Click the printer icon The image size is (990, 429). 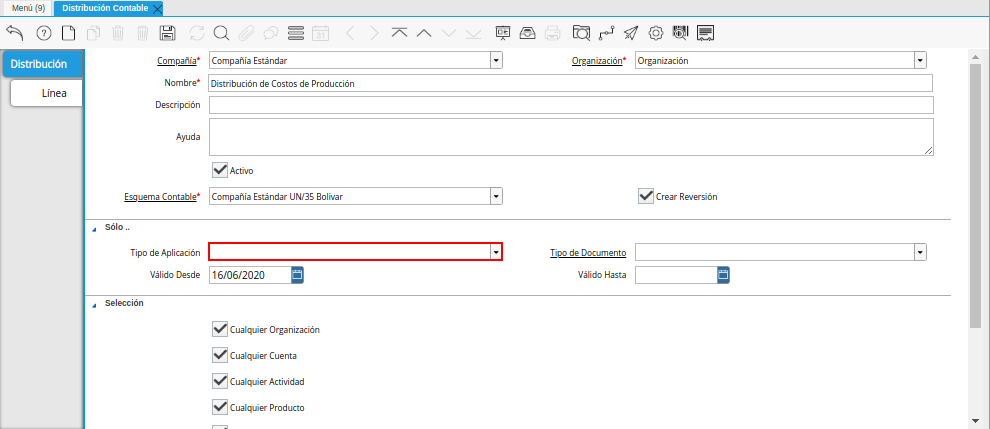[x=552, y=33]
